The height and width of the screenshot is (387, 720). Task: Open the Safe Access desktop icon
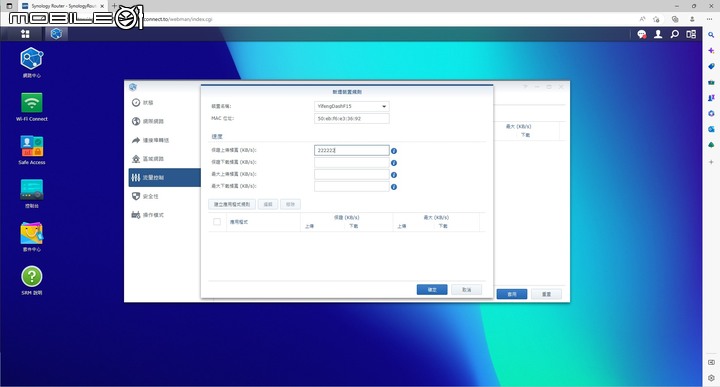[32, 150]
